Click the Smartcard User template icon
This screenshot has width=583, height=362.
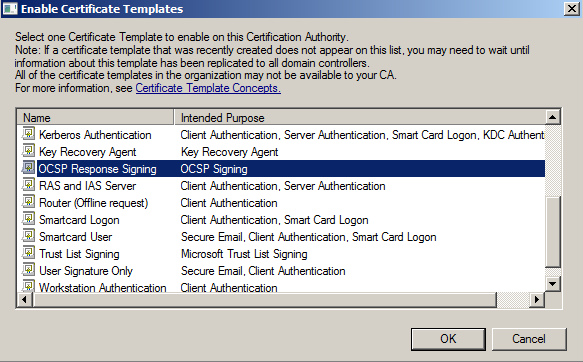[28, 236]
